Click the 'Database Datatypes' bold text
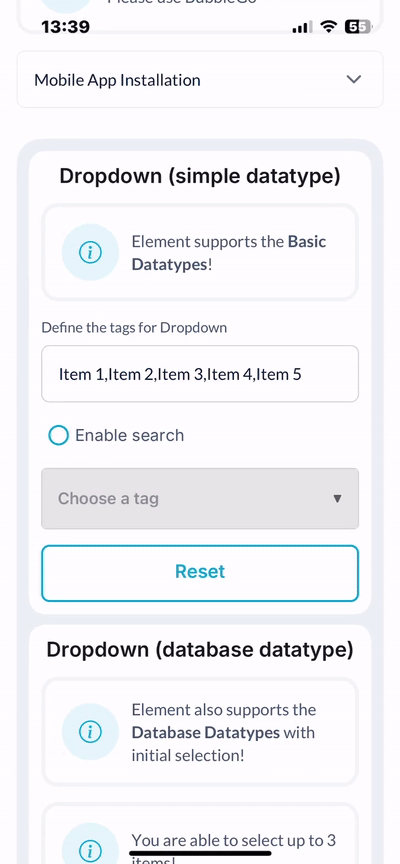The height and width of the screenshot is (864, 400). pyautogui.click(x=206, y=732)
